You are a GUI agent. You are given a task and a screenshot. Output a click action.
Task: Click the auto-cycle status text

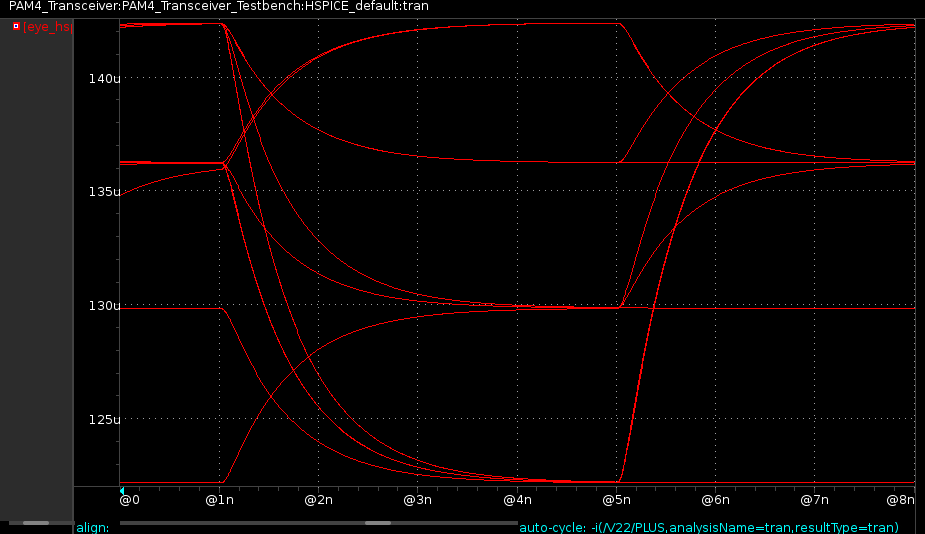pos(708,528)
